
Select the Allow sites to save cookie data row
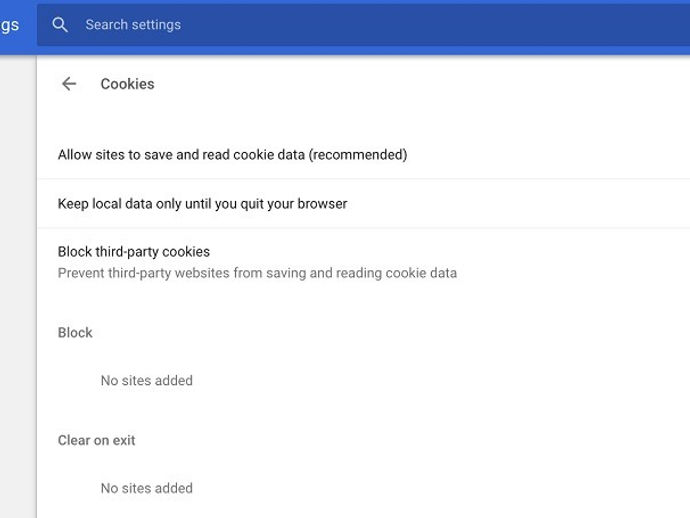point(363,154)
